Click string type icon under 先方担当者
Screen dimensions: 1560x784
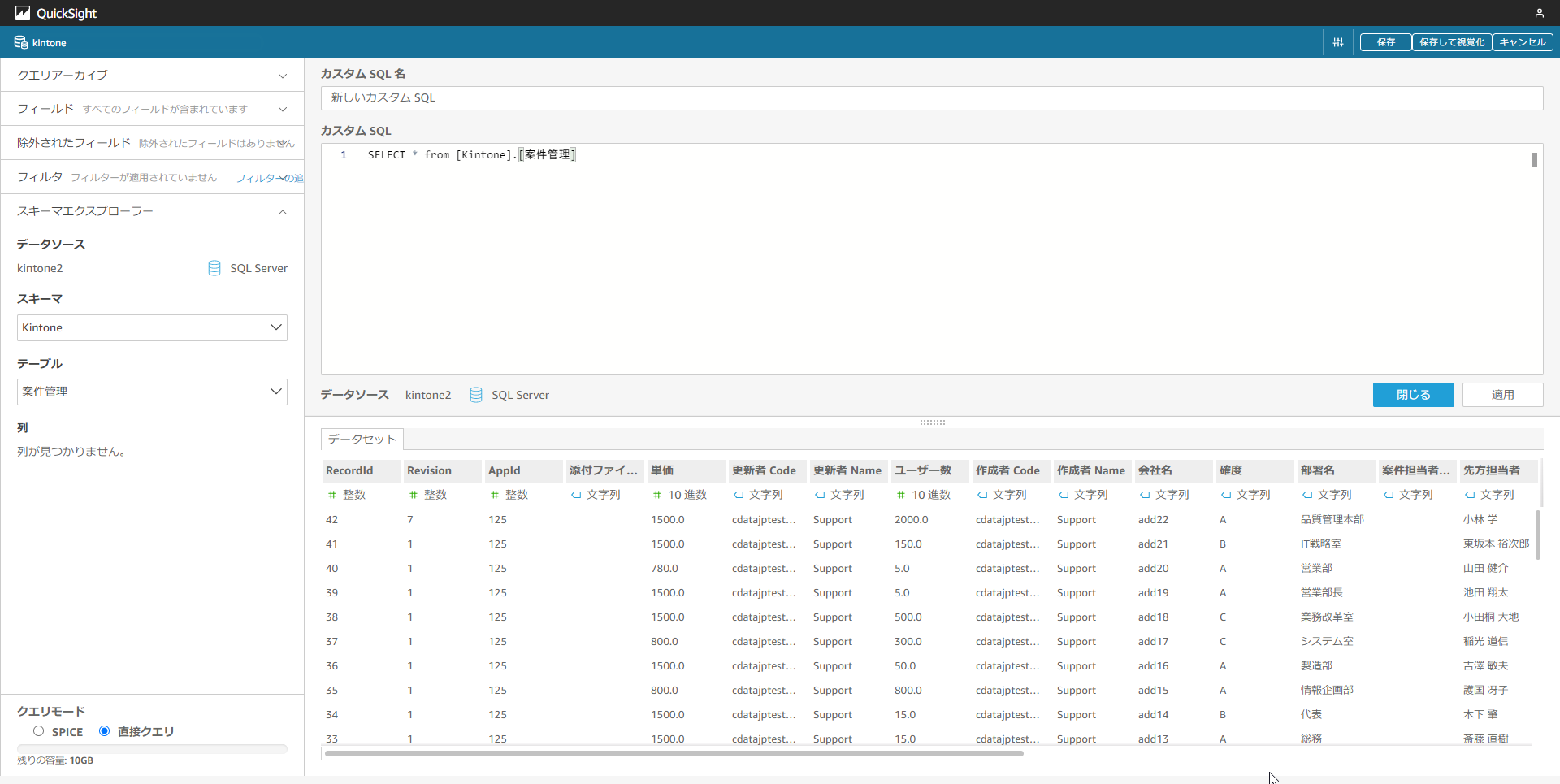click(1470, 495)
